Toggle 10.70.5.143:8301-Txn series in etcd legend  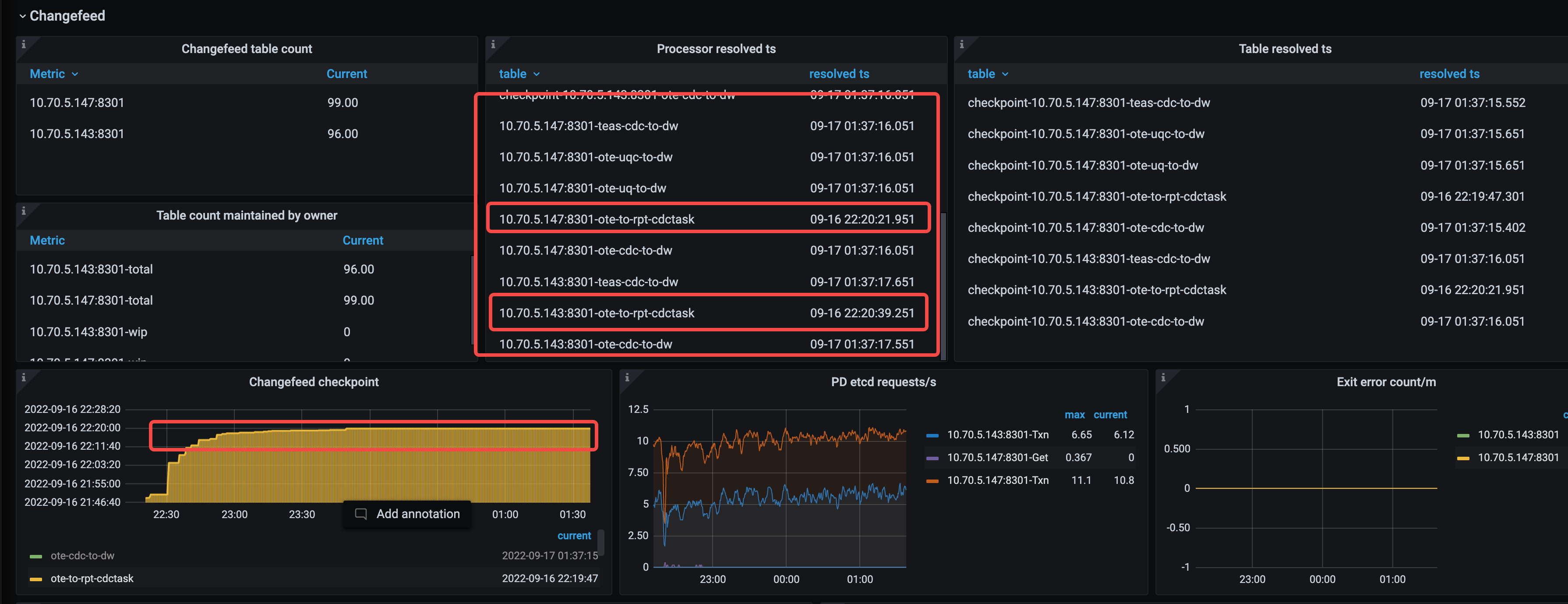pyautogui.click(x=998, y=435)
